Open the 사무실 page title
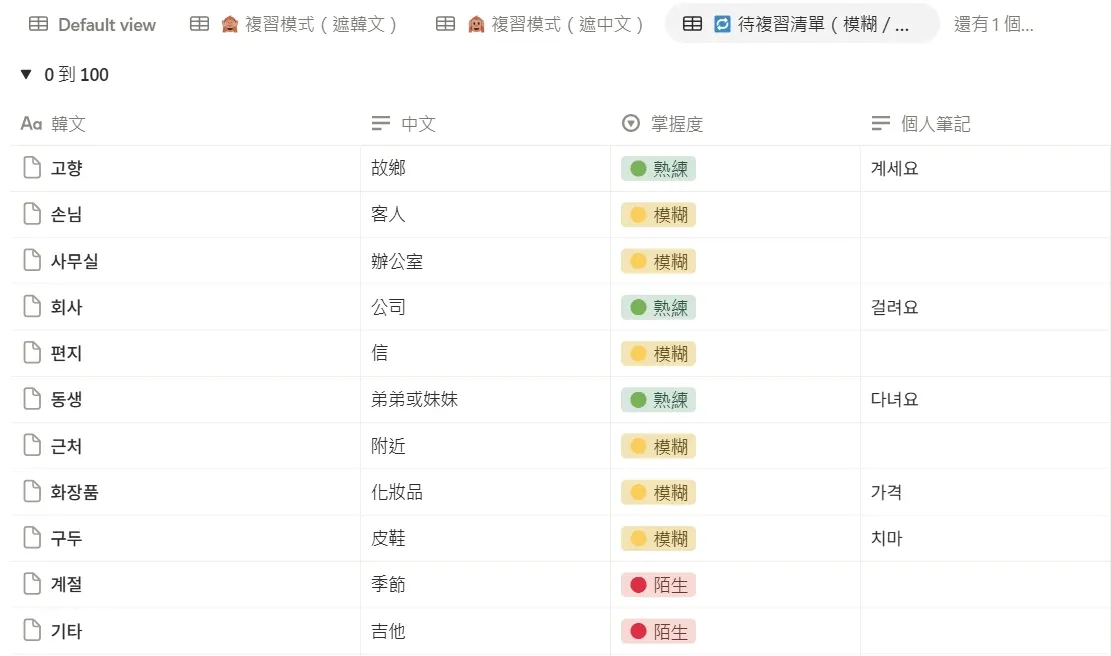This screenshot has width=1111, height=656. [x=74, y=261]
